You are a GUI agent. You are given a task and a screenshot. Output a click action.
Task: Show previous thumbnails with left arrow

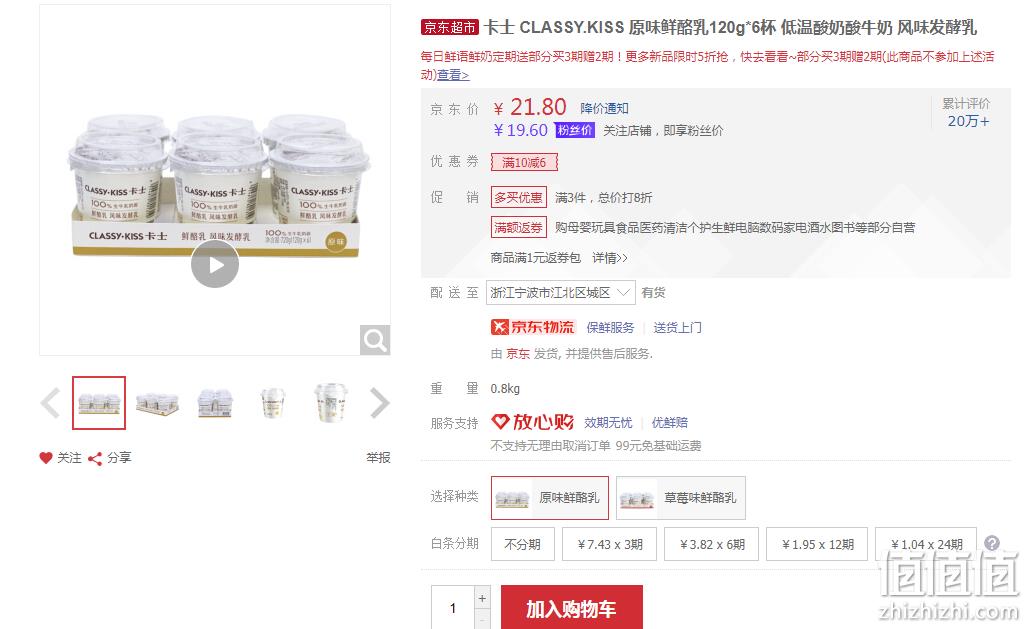coord(50,403)
